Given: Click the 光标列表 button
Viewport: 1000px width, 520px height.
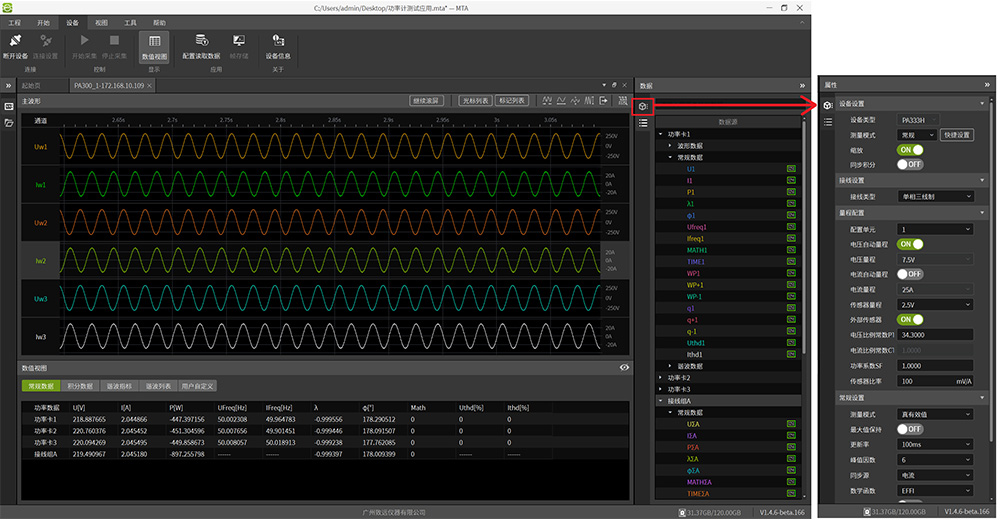Looking at the screenshot, I should click(474, 101).
